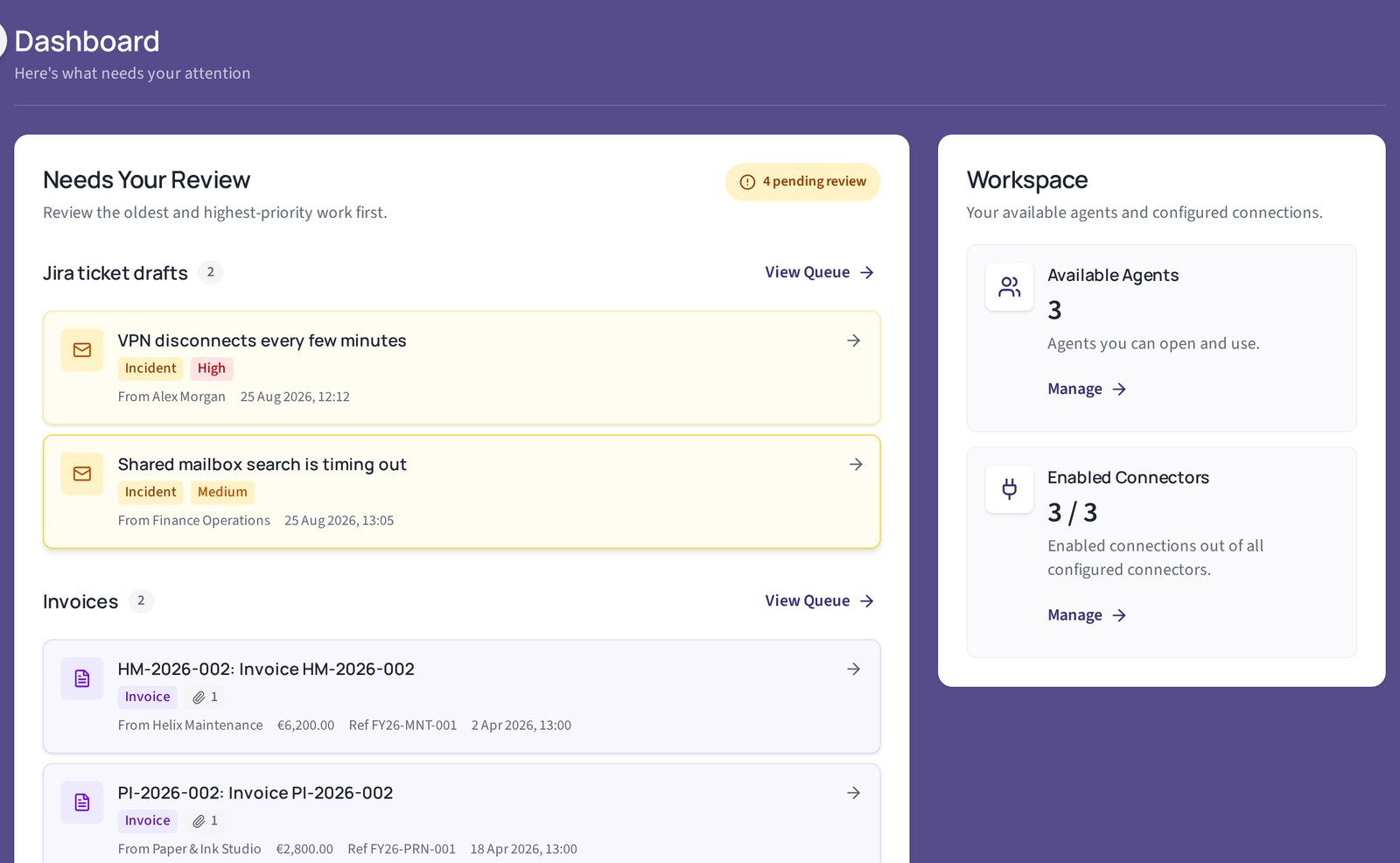Open 'HM-2026-002: Invoice HM-2026-002' title
1400x863 pixels.
point(266,669)
